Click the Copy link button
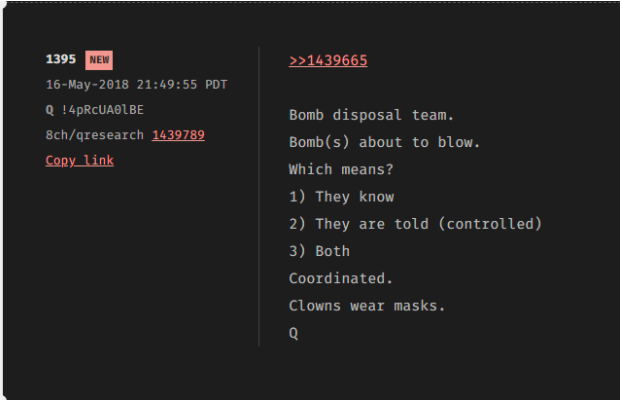This screenshot has height=401, width=620. pyautogui.click(x=80, y=160)
